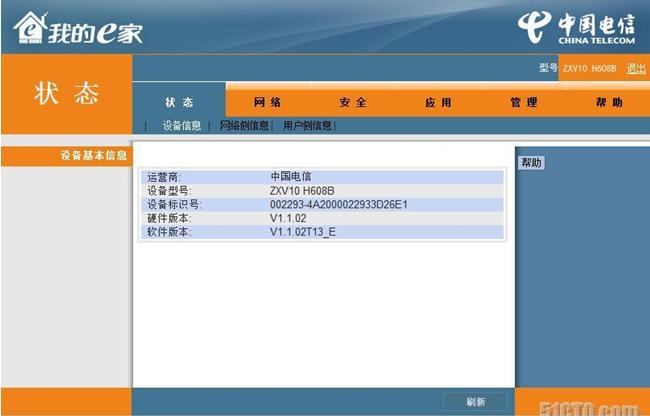Switch to 网络侧信息 submenu
The height and width of the screenshot is (416, 650).
point(244,126)
